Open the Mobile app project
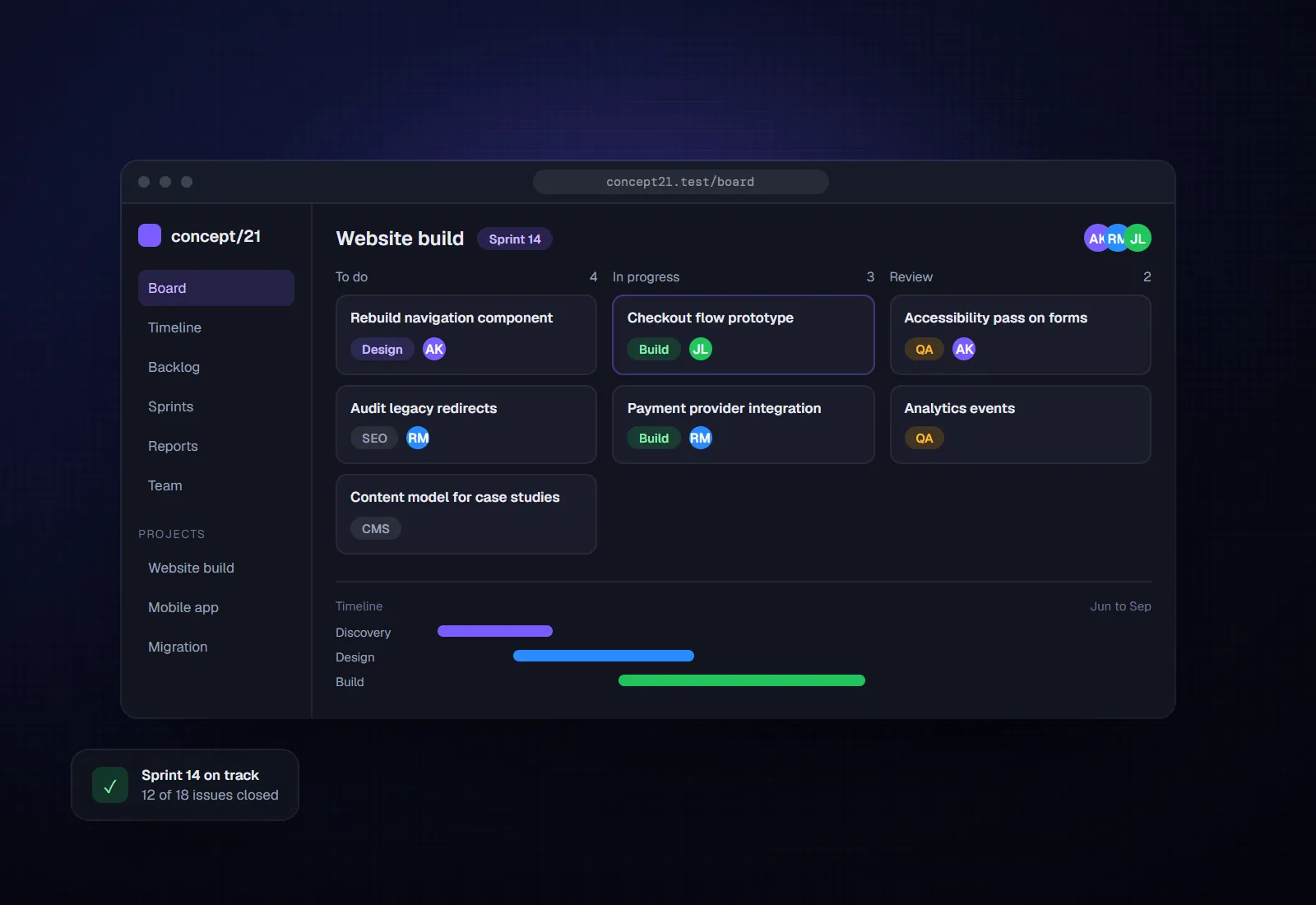This screenshot has height=905, width=1316. point(216,607)
